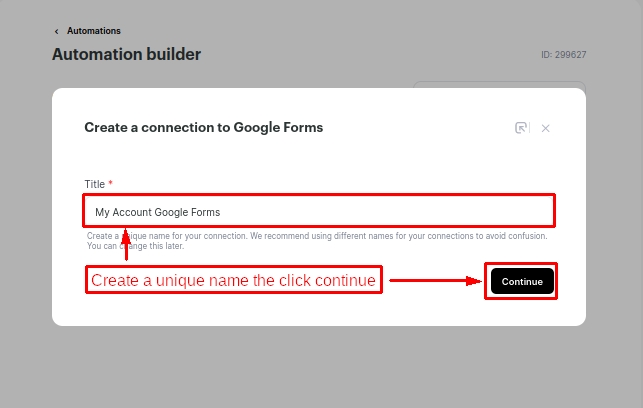Click the 'Create a connection to Google Forms' heading

tap(203, 128)
